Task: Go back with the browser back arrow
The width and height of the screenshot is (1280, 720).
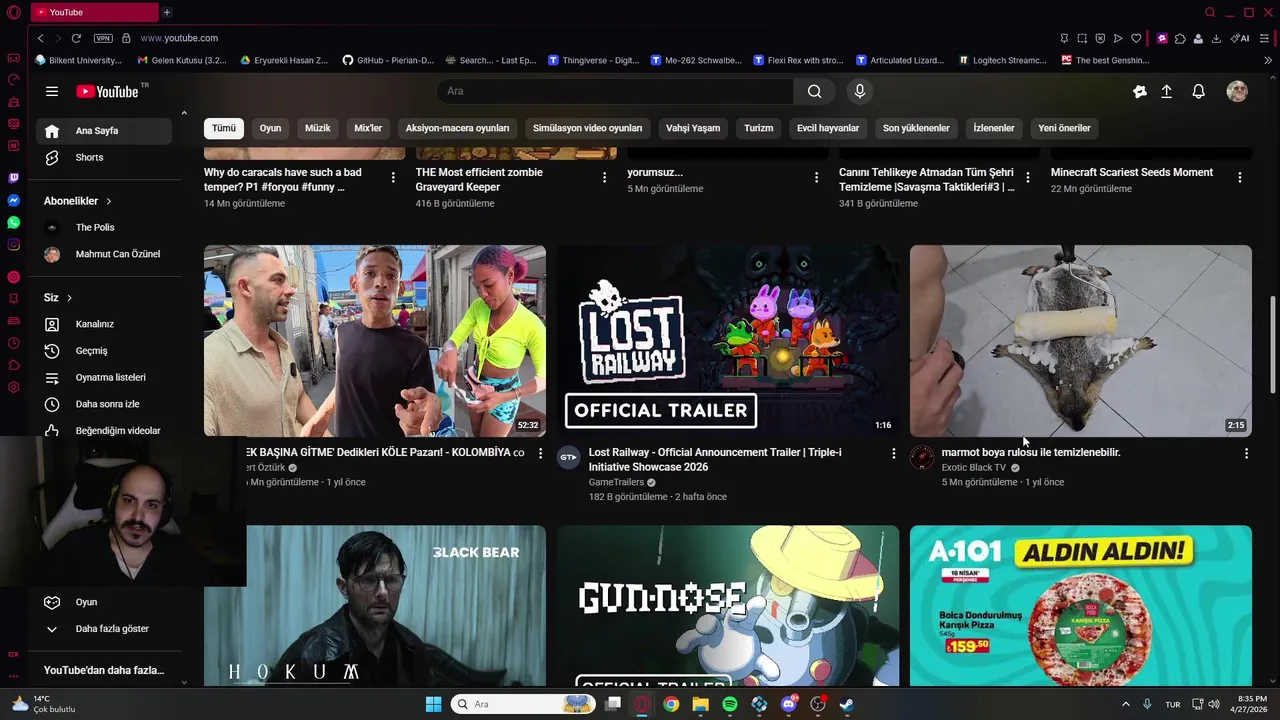Action: pyautogui.click(x=40, y=38)
